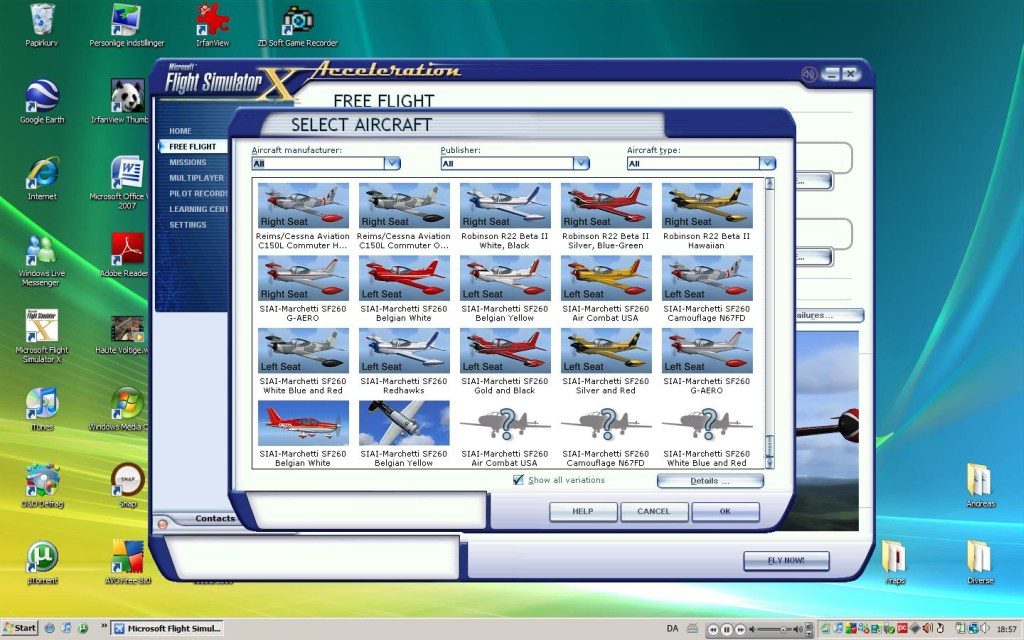
Task: Toggle the Show all variations checkbox
Action: 518,480
